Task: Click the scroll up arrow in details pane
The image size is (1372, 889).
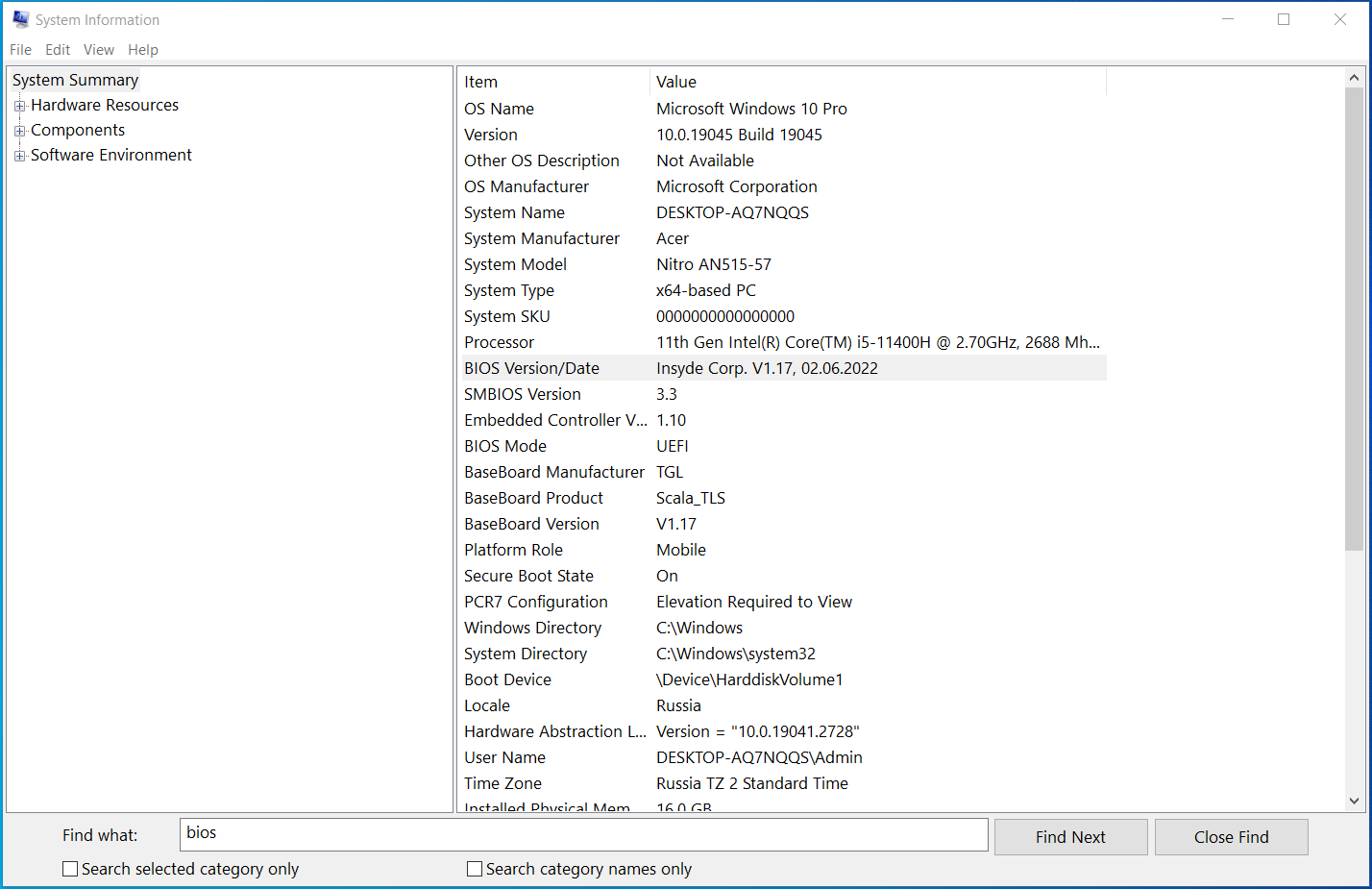Action: pos(1354,77)
